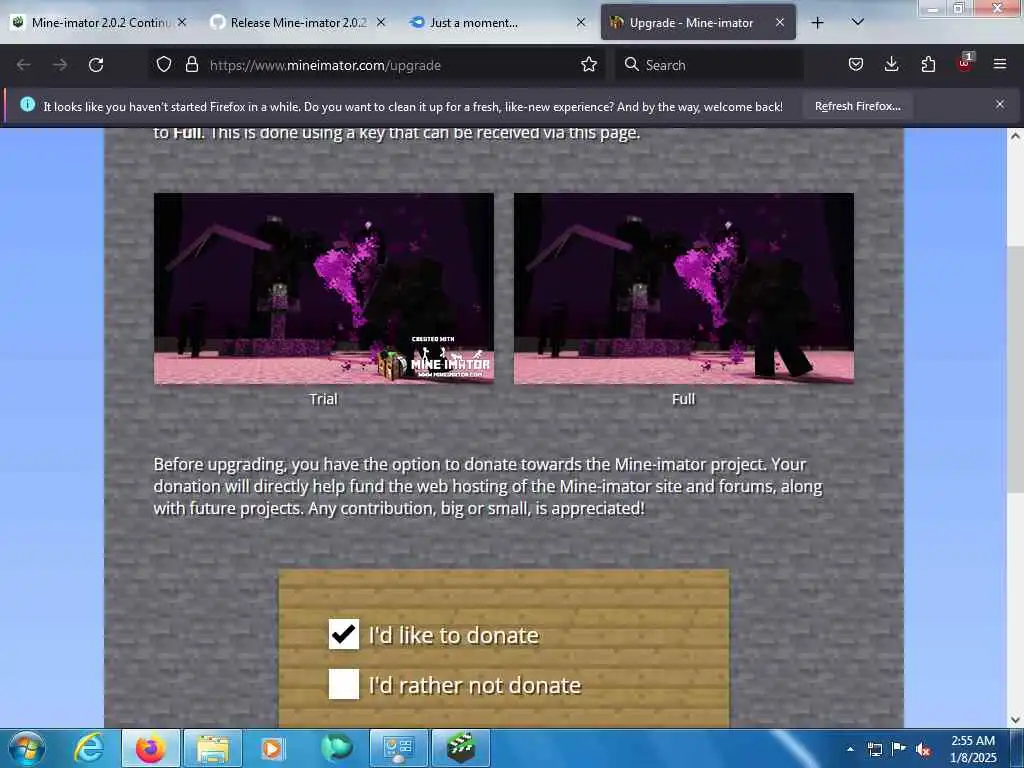The height and width of the screenshot is (768, 1024).
Task: Reload the current page
Action: [x=96, y=65]
